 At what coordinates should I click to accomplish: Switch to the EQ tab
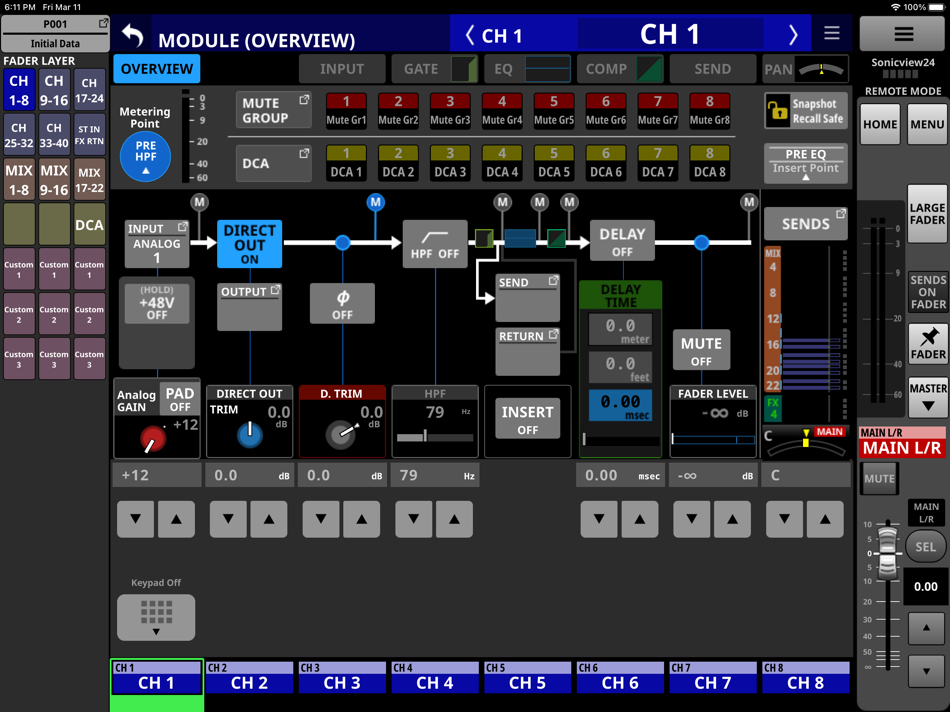click(x=528, y=68)
